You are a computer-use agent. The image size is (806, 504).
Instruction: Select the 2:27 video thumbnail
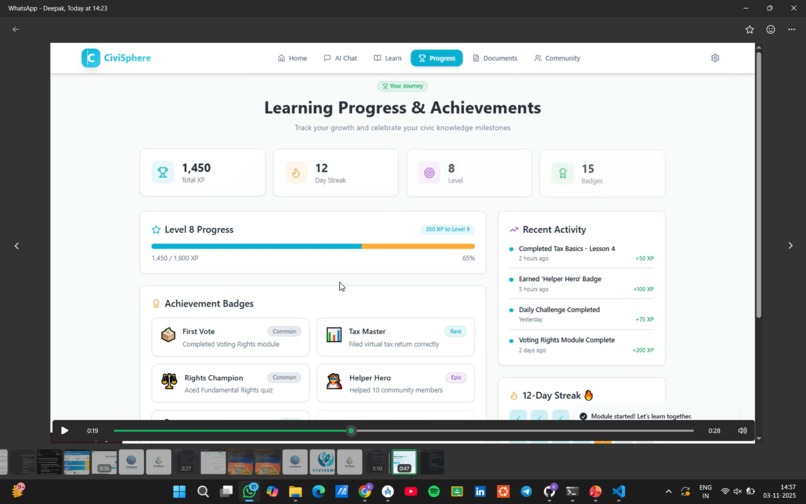pos(186,462)
